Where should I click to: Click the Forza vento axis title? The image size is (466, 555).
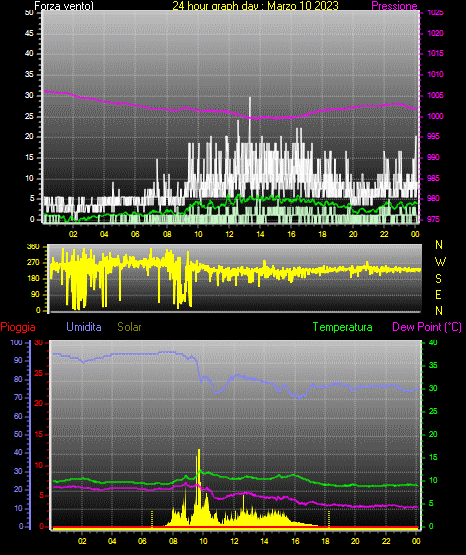[64, 6]
